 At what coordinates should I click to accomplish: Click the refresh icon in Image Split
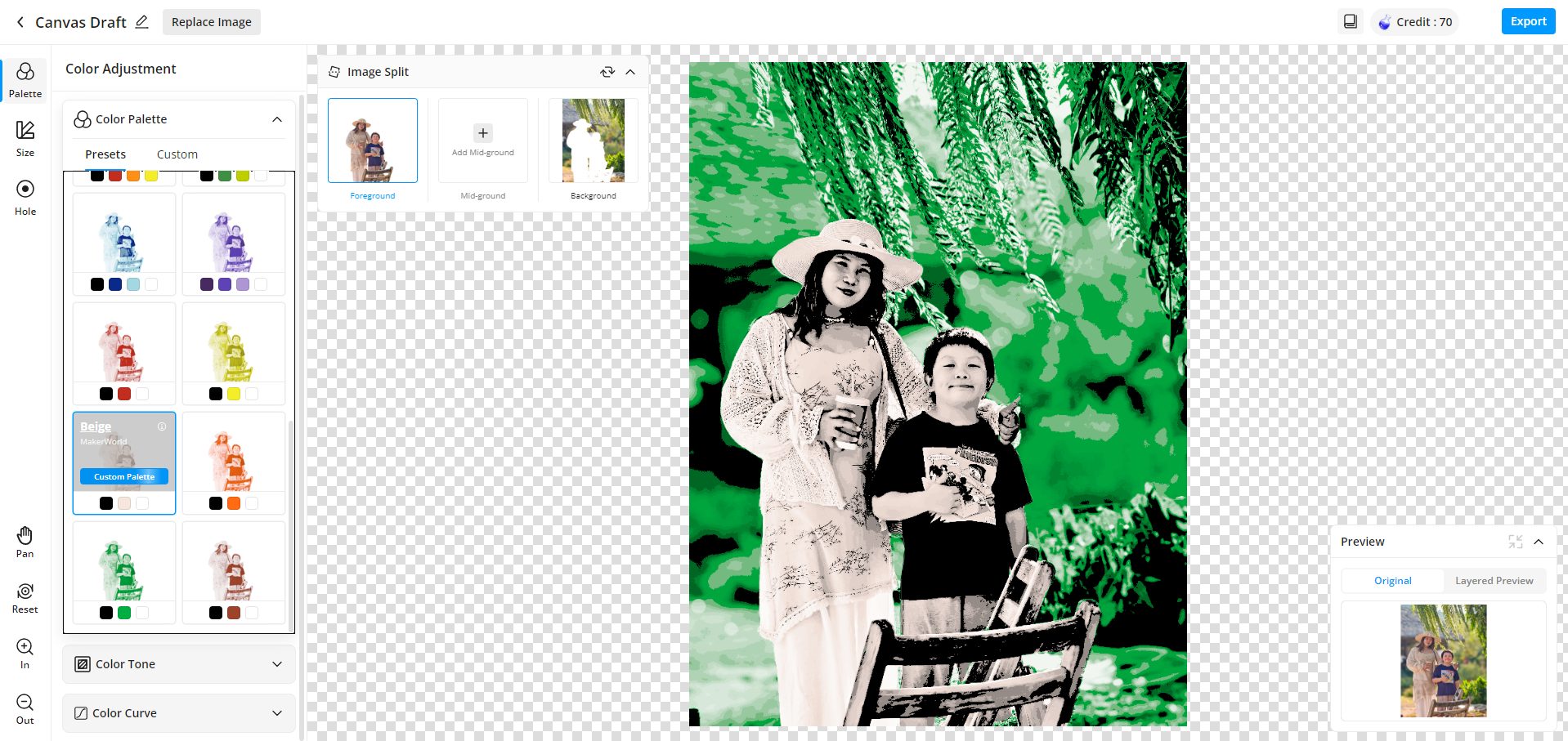607,72
